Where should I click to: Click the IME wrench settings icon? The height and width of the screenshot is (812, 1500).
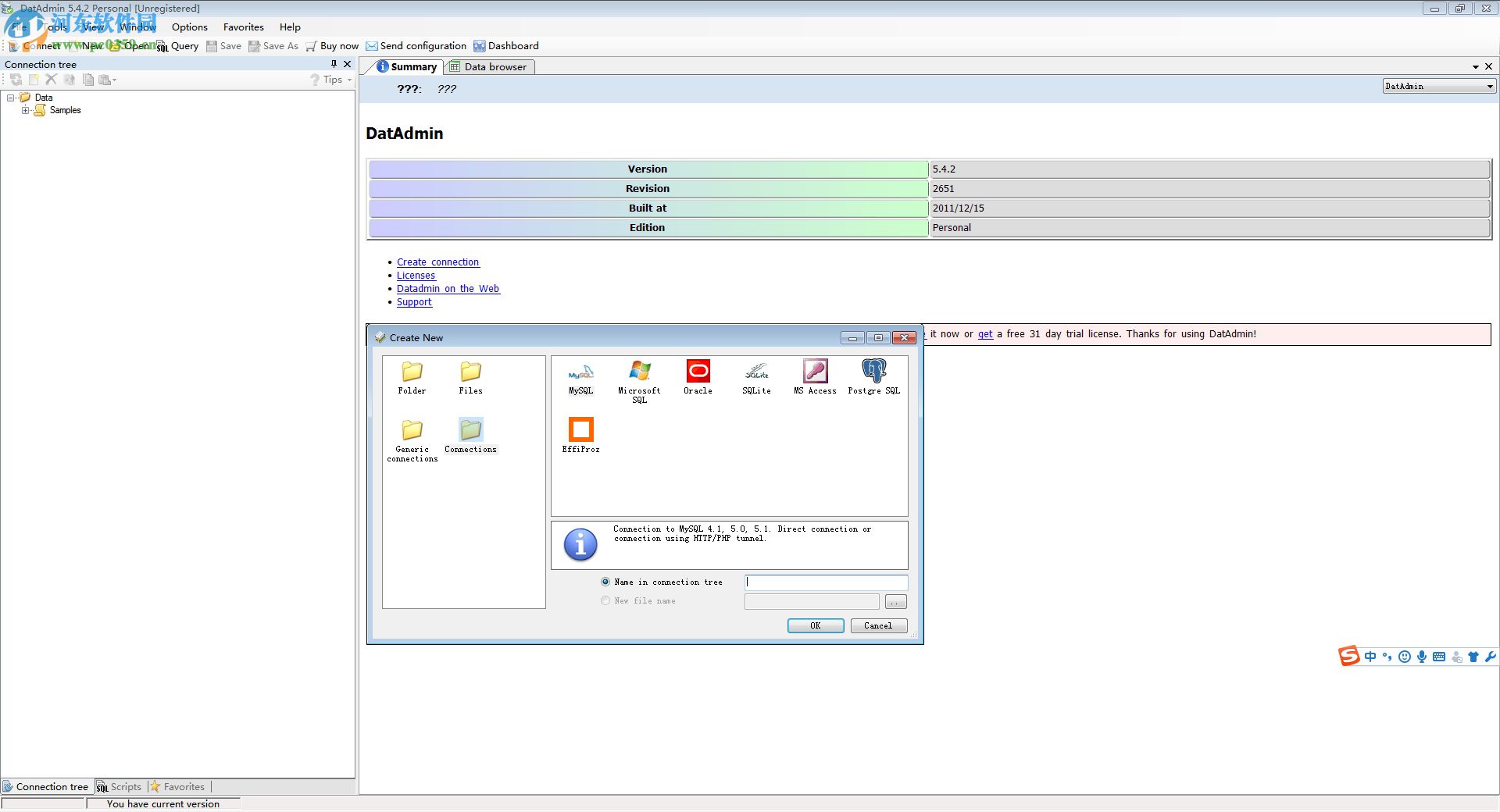pos(1491,657)
